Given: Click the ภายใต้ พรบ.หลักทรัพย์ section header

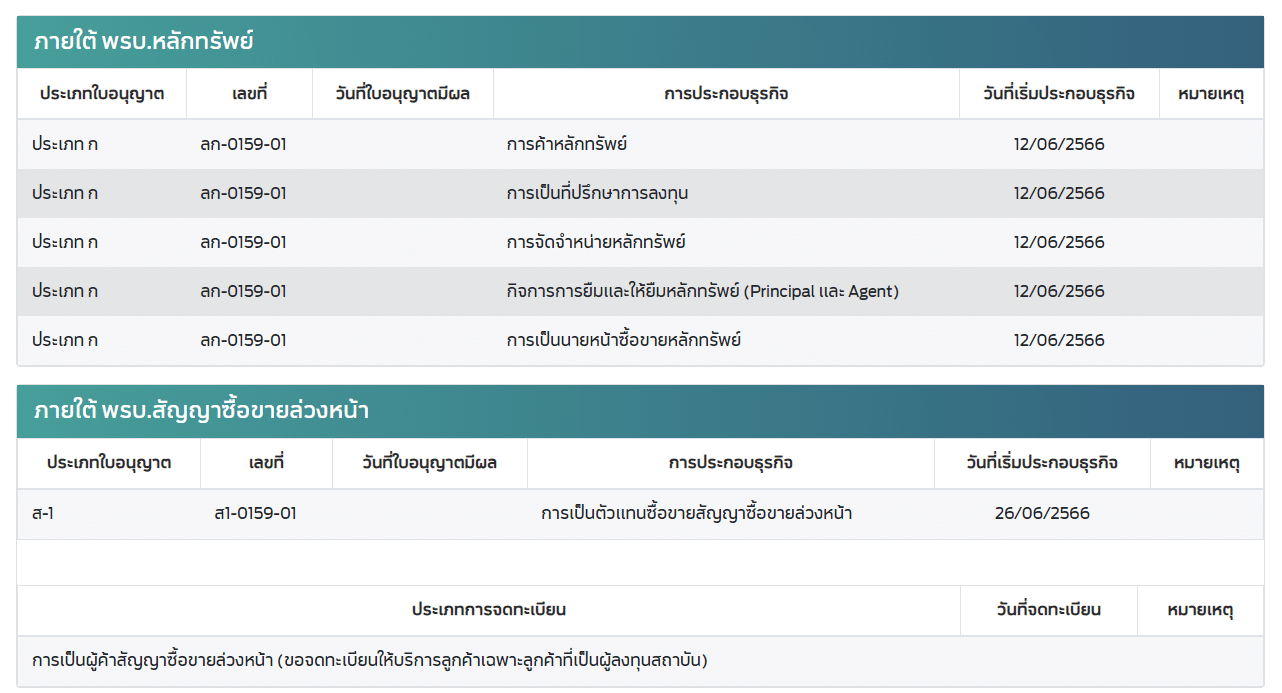Looking at the screenshot, I should coord(144,42).
